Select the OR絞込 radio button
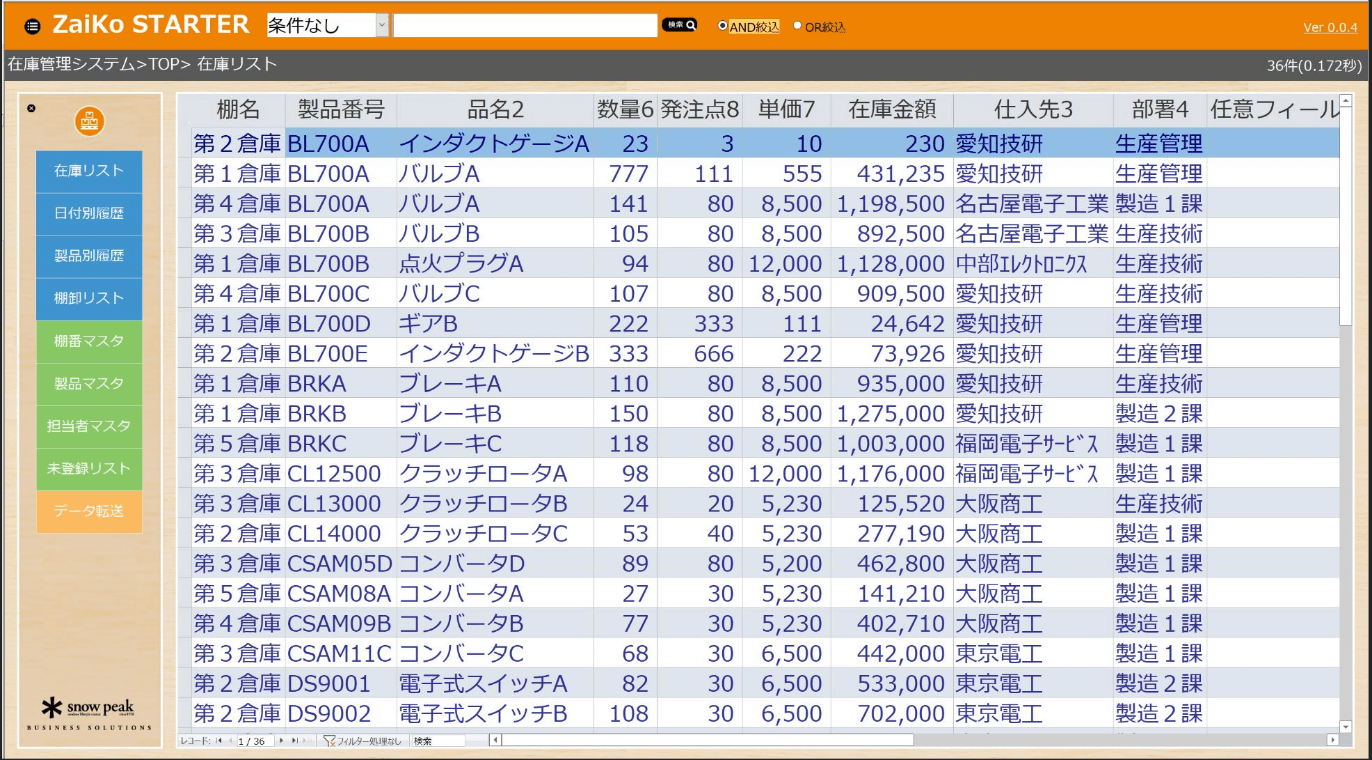Viewport: 1372px width, 760px height. coord(797,26)
